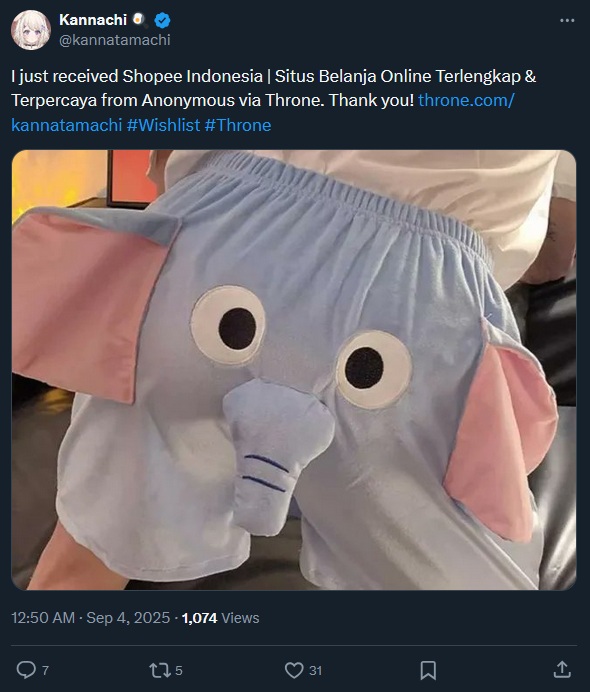Open the elephant shorts photo
This screenshot has height=692, width=590.
(294, 370)
